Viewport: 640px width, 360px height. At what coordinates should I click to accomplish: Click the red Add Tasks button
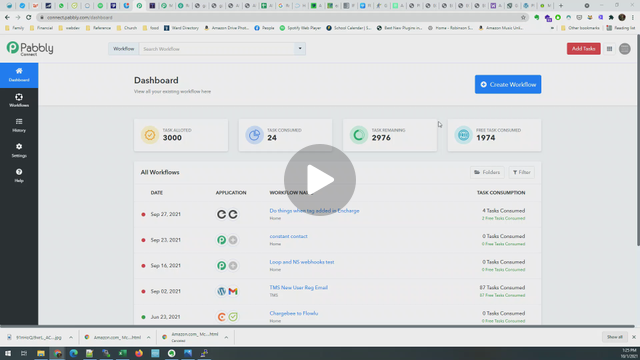click(583, 49)
